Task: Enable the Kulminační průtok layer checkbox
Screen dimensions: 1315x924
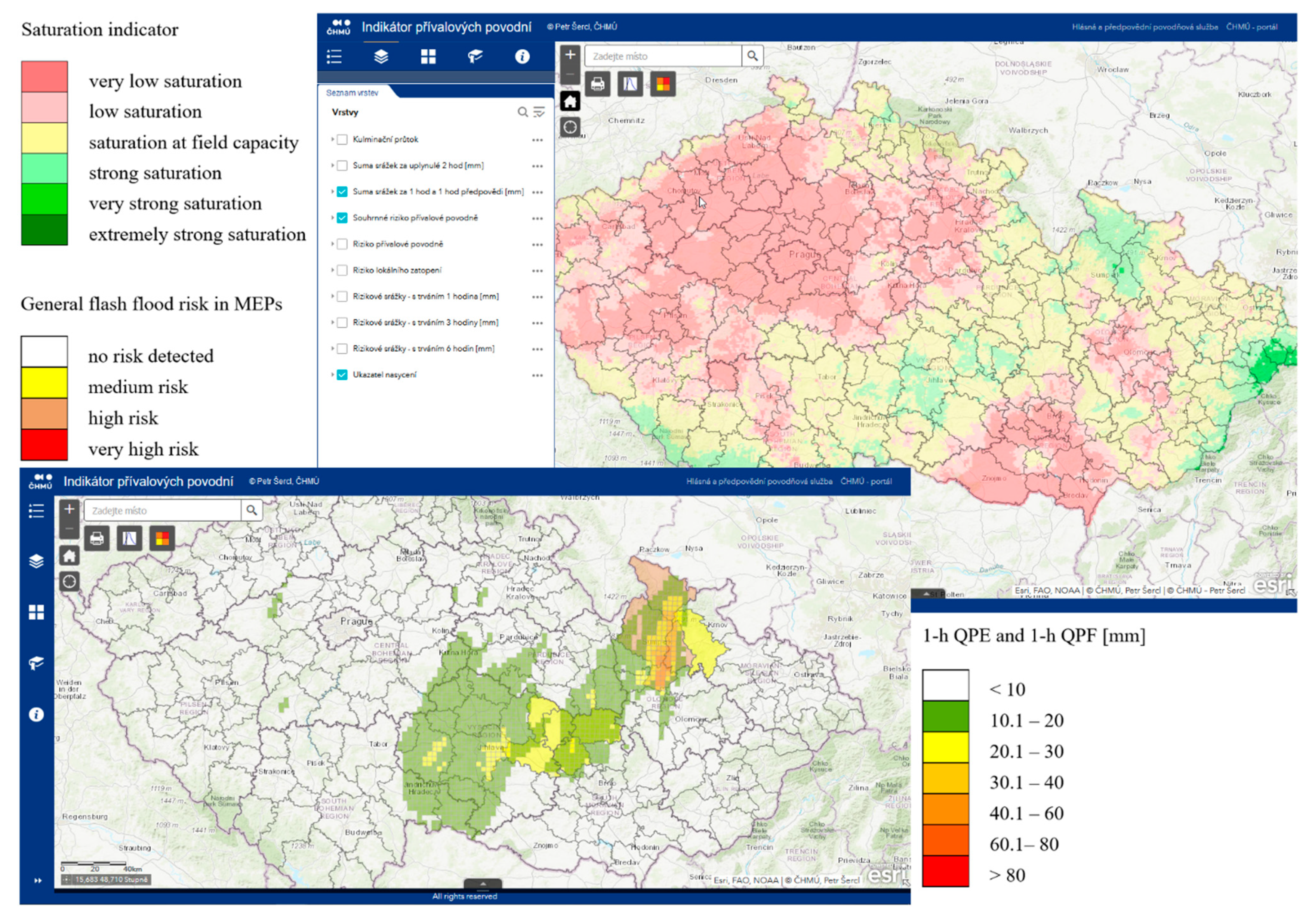Action: point(342,140)
